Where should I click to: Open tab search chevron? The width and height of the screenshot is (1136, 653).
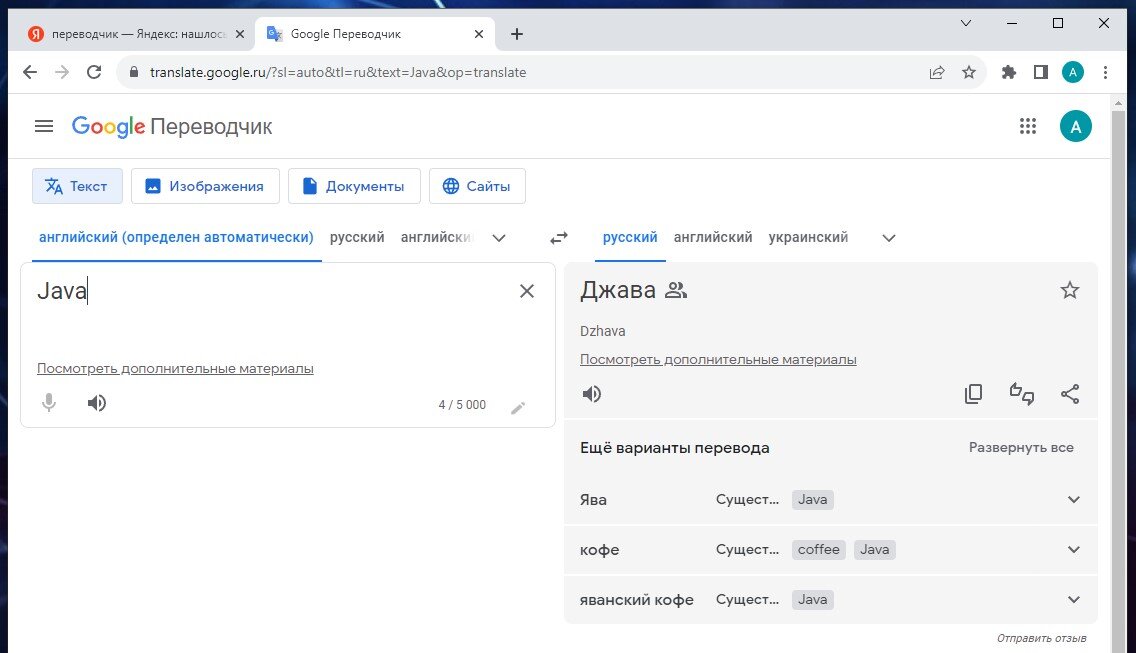click(966, 23)
